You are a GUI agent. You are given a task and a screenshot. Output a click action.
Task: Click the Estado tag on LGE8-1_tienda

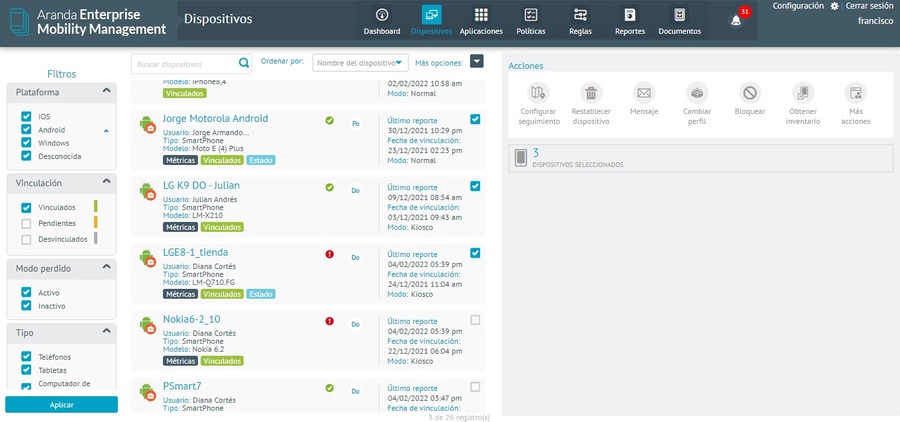(x=261, y=294)
